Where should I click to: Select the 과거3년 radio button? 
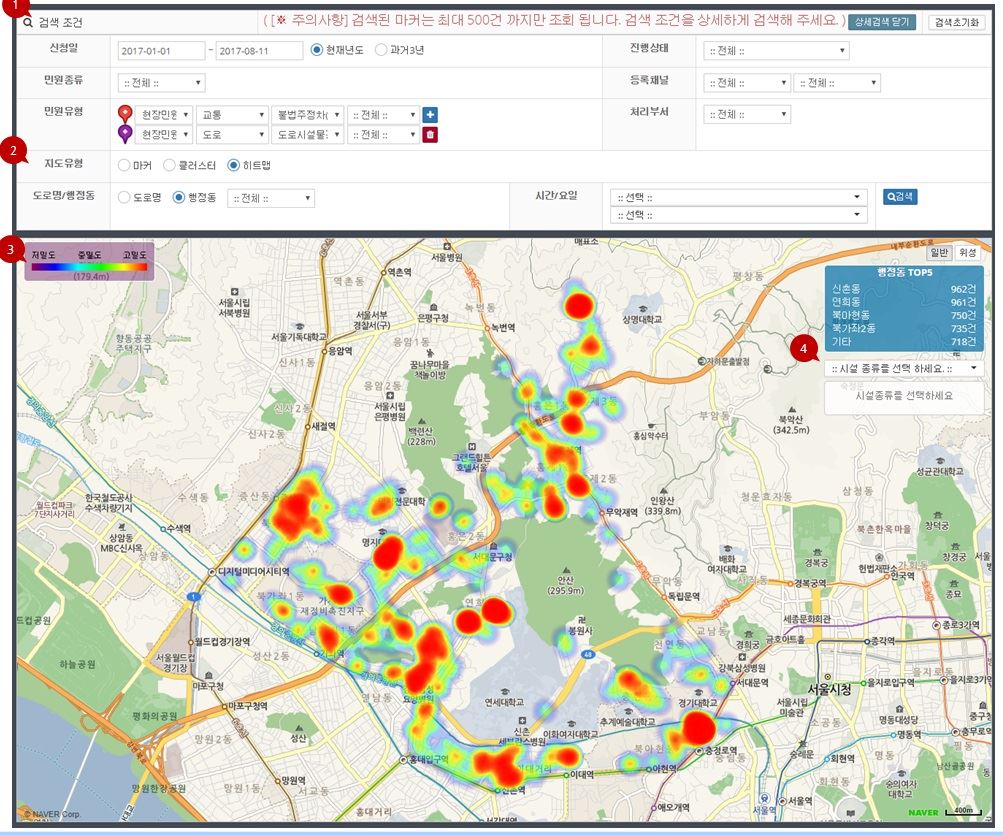pyautogui.click(x=381, y=50)
